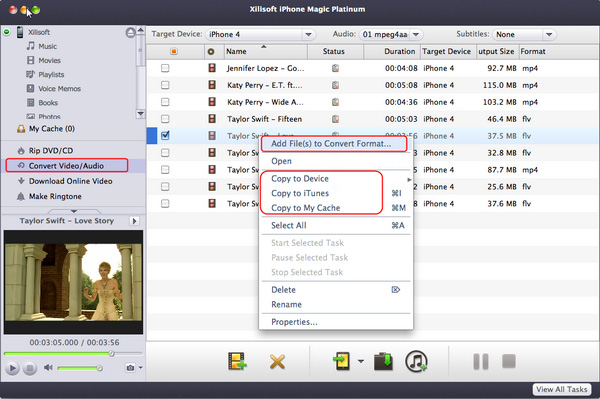Adjust the preview volume slider

coord(80,368)
